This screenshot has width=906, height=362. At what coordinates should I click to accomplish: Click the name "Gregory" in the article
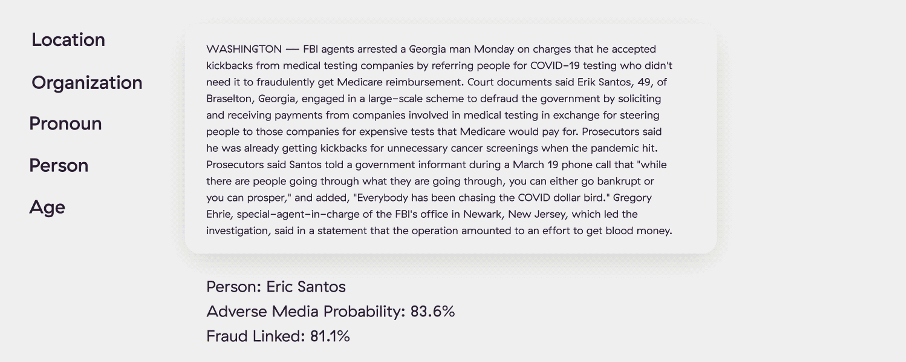[x=632, y=198]
